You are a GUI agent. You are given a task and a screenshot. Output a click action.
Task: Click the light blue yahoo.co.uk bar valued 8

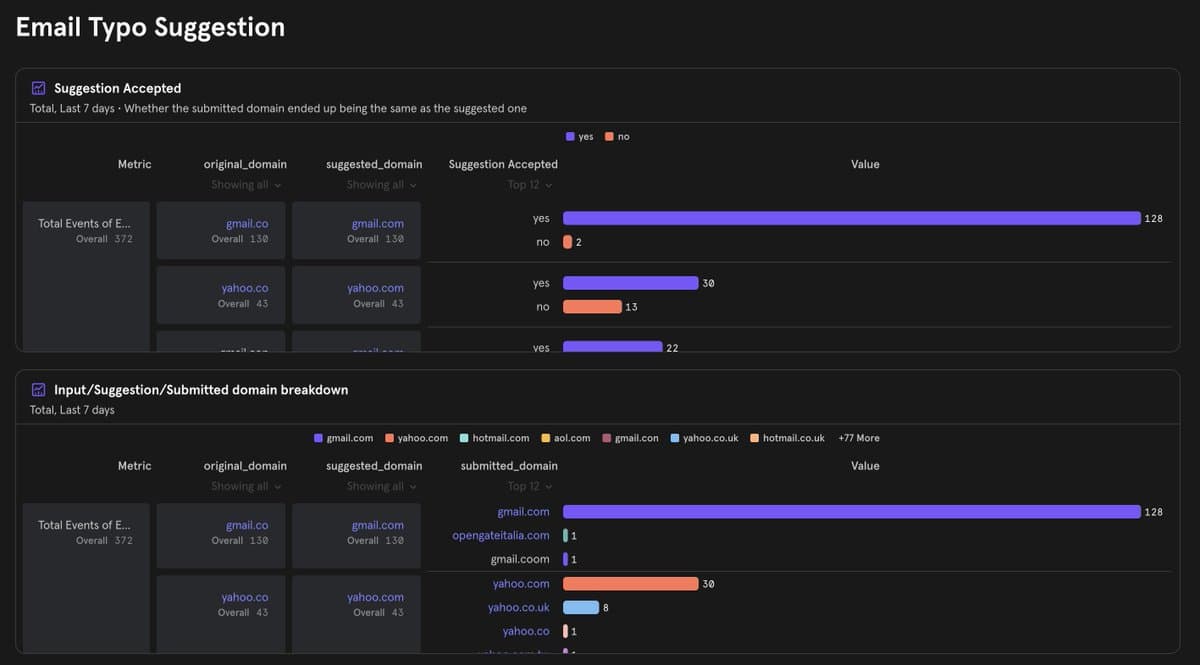pyautogui.click(x=581, y=607)
